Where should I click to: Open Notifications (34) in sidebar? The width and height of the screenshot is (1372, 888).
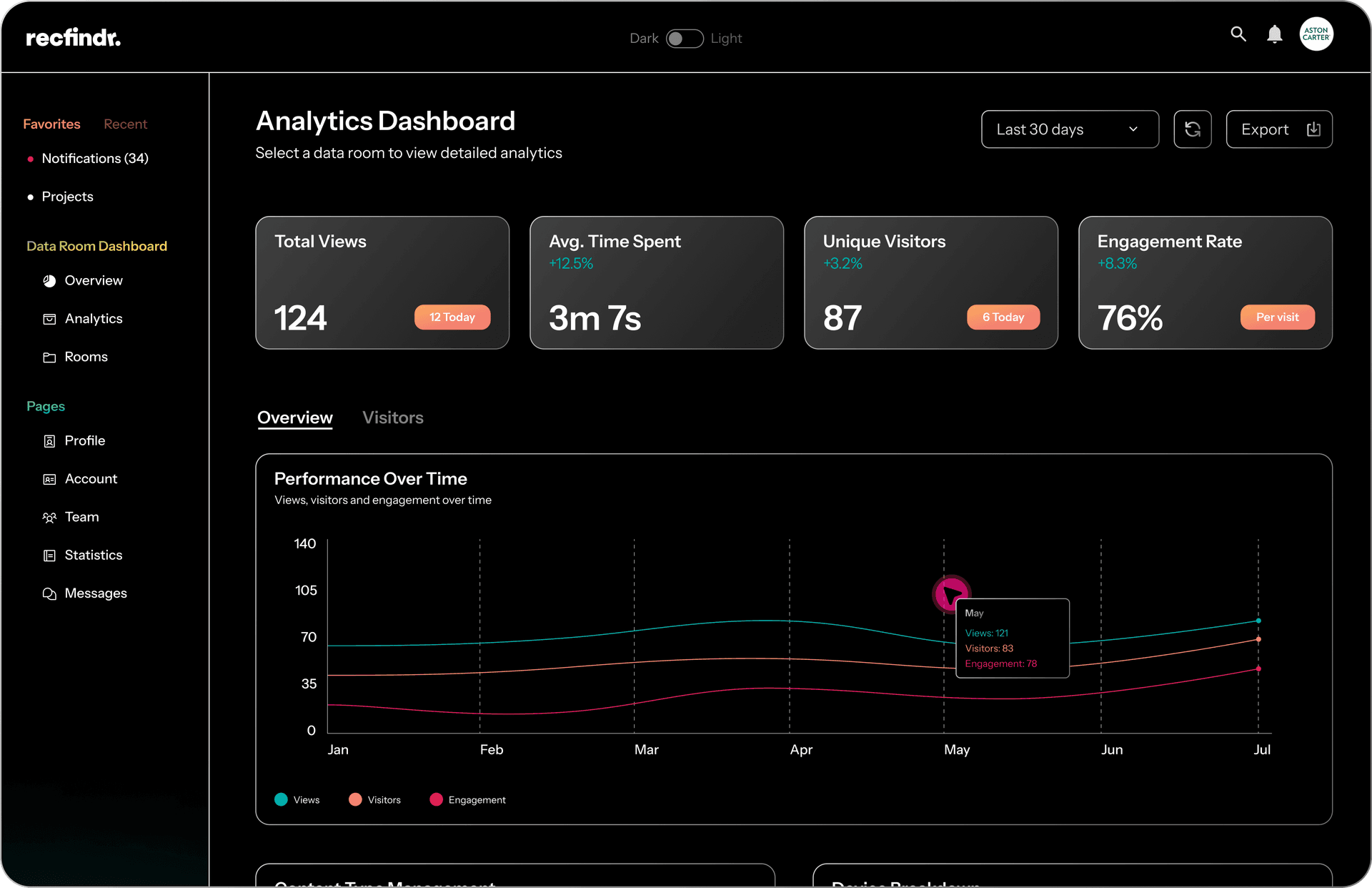pyautogui.click(x=94, y=159)
